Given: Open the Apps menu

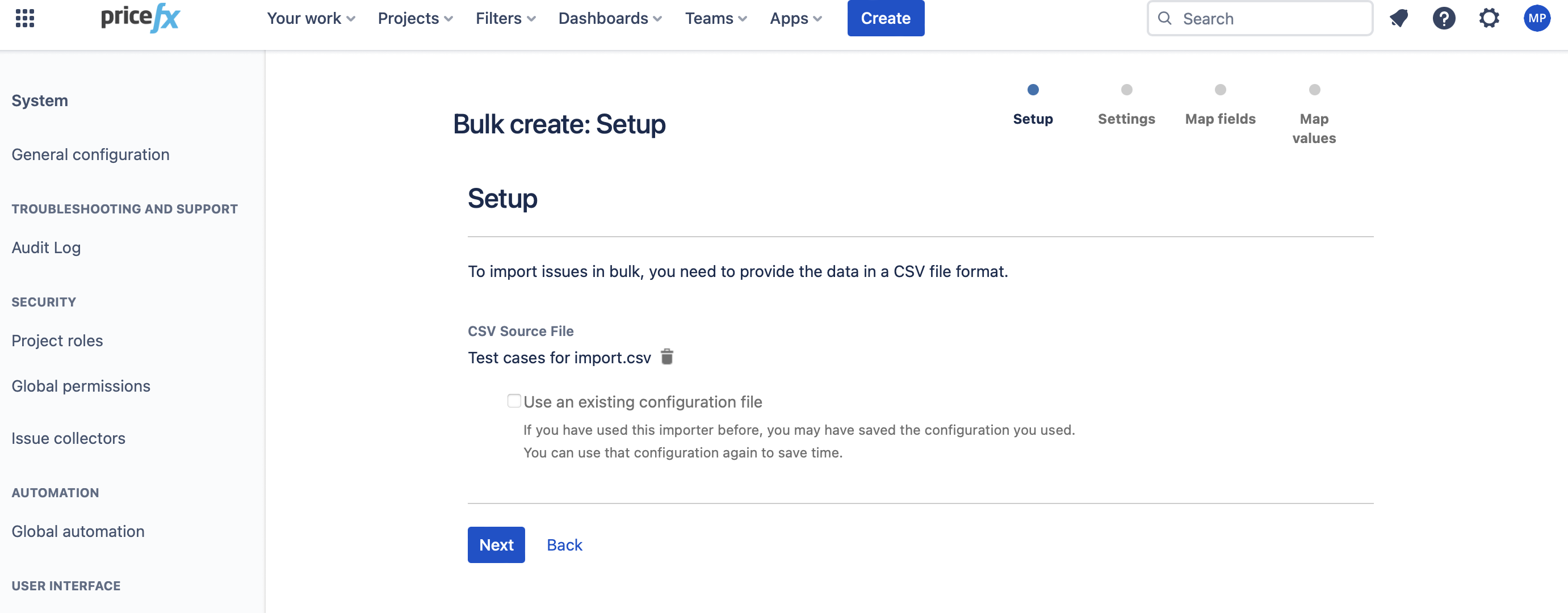Looking at the screenshot, I should pyautogui.click(x=795, y=18).
